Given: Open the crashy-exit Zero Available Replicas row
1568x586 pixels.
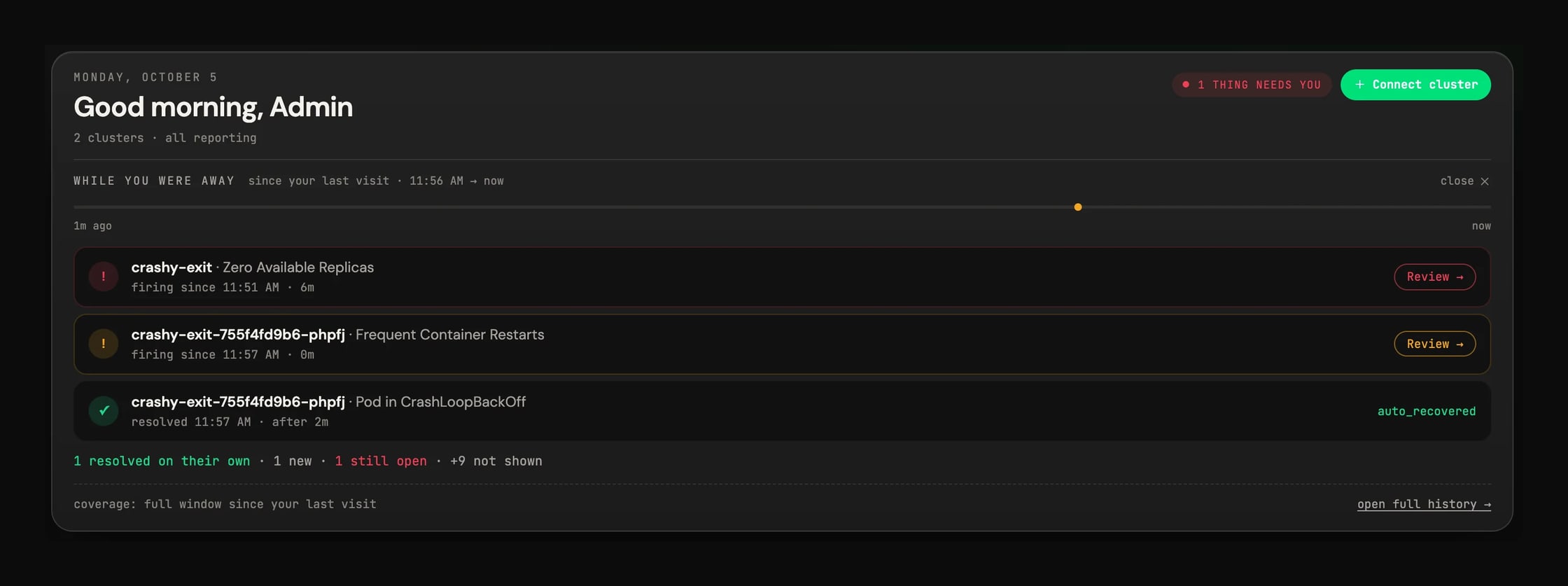Looking at the screenshot, I should pyautogui.click(x=782, y=277).
